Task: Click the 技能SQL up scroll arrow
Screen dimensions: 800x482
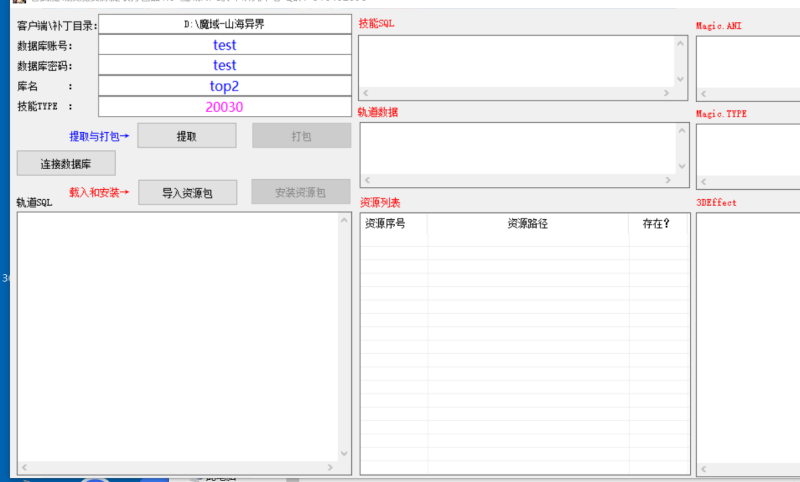Action: pyautogui.click(x=681, y=43)
